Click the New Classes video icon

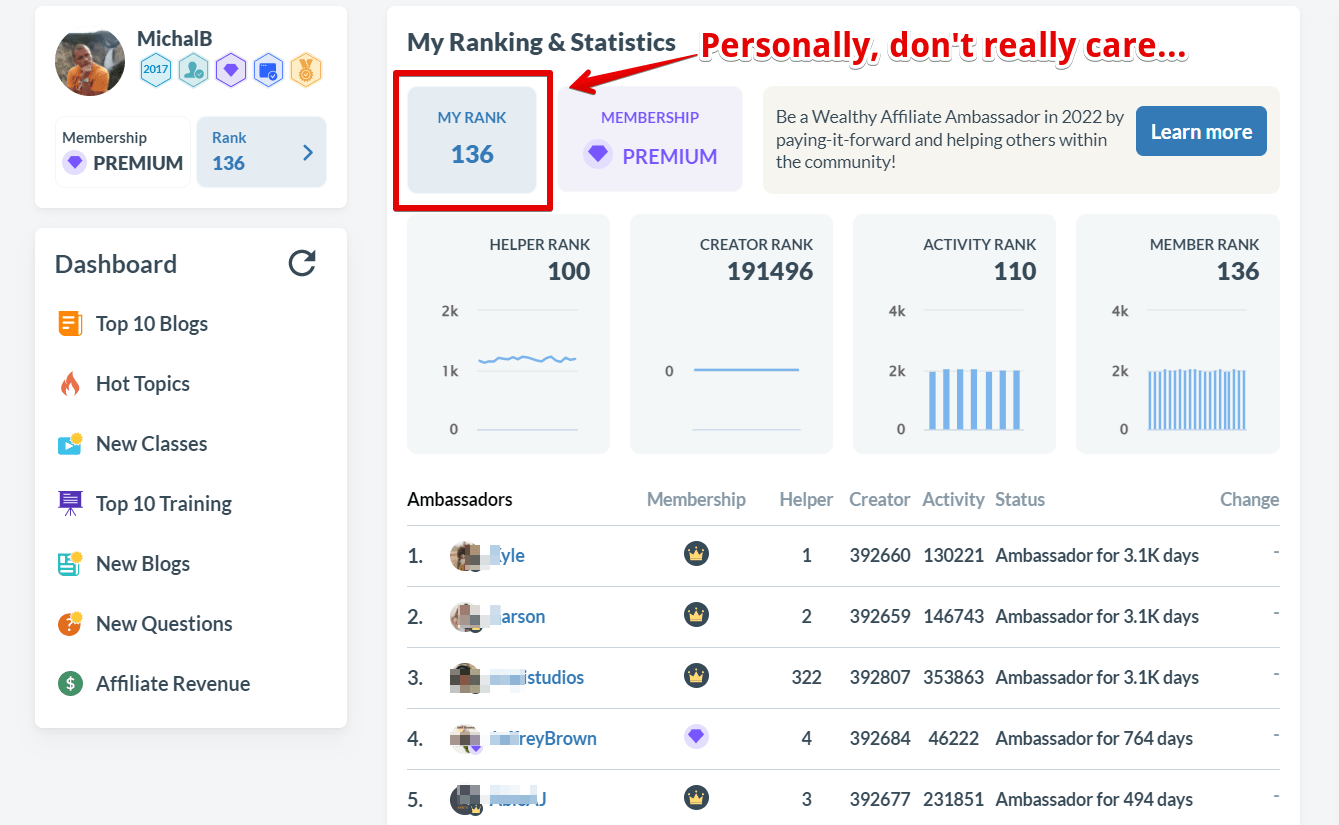pos(70,444)
